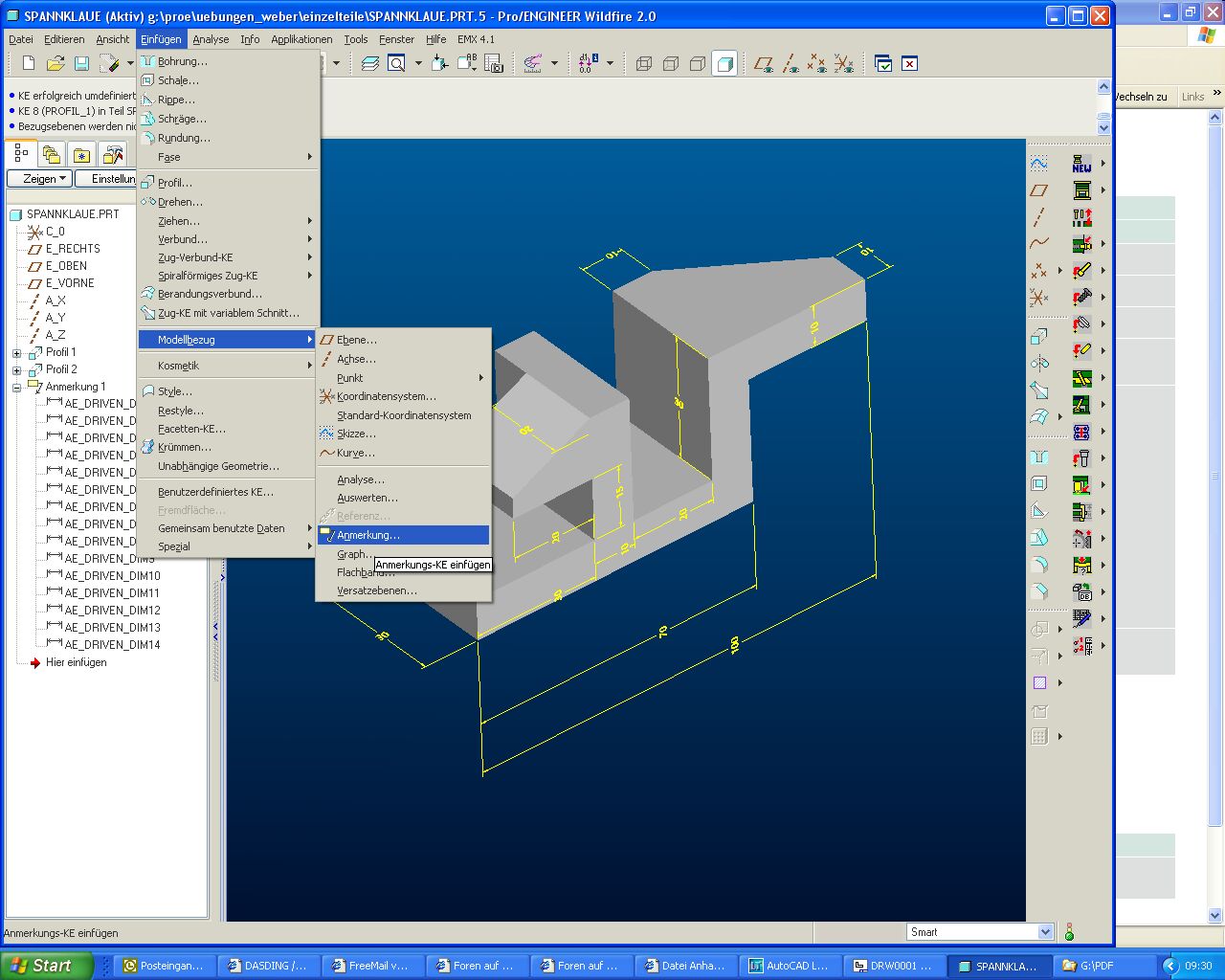Viewport: 1225px width, 980px height.
Task: Switch to no-hidden display cube icon
Action: click(698, 64)
